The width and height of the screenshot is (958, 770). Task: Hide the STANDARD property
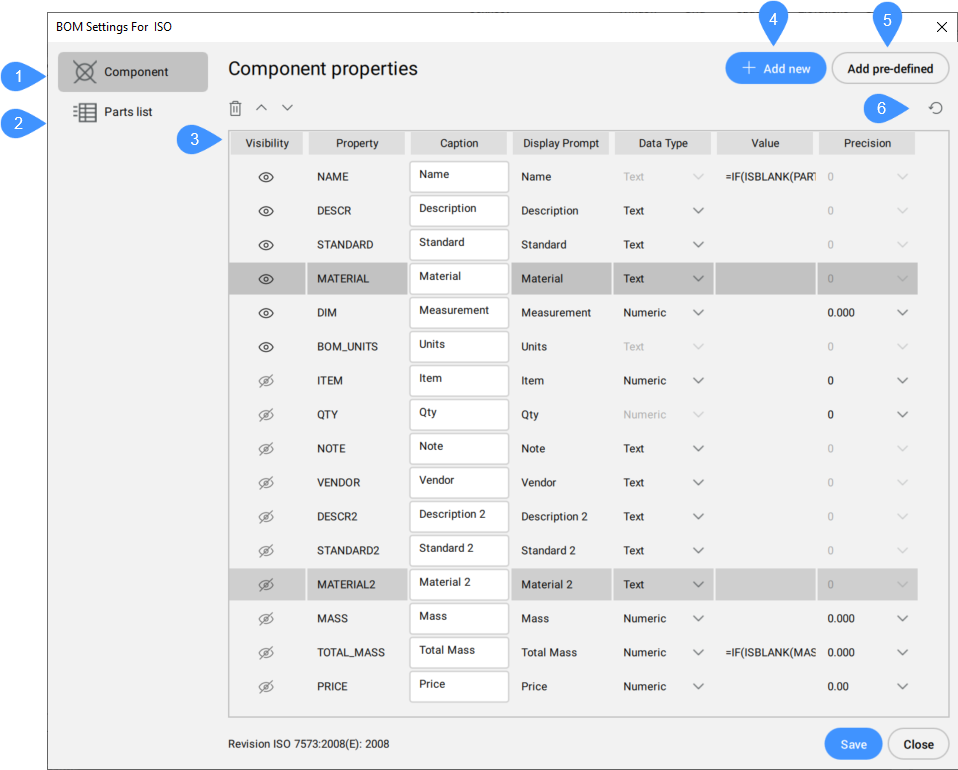266,245
